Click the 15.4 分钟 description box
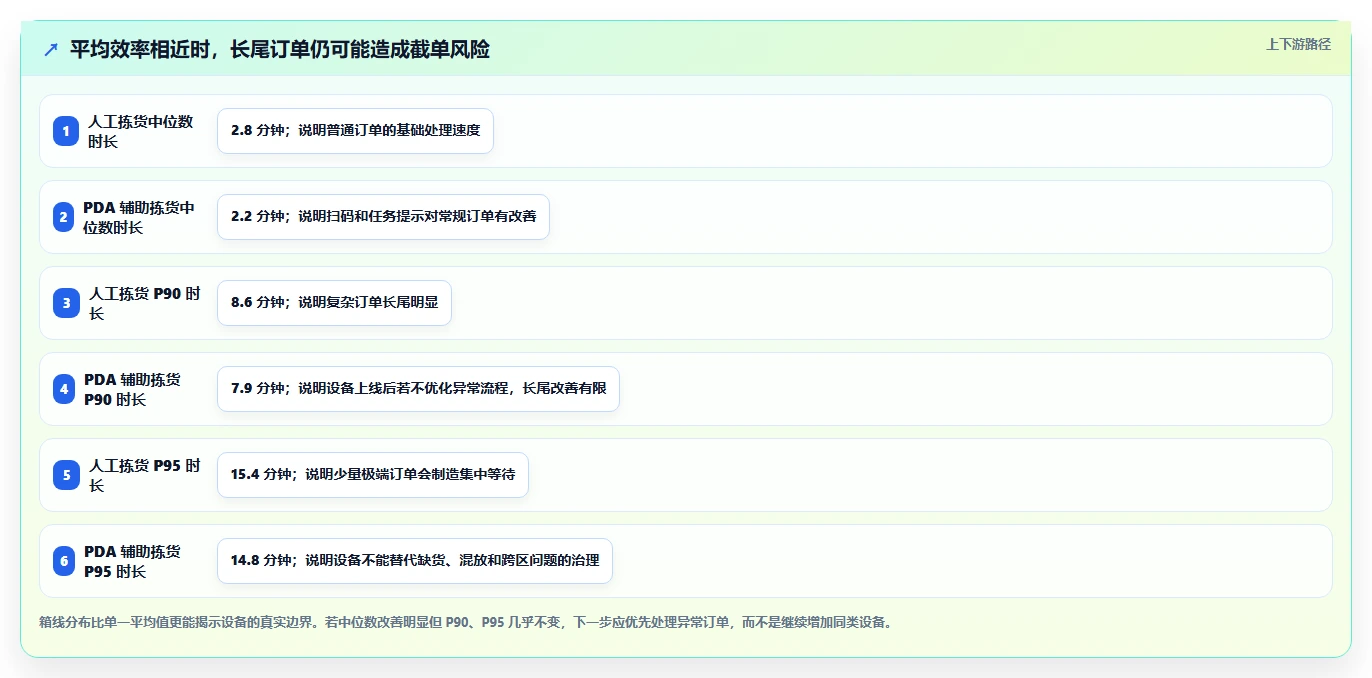The image size is (1372, 678). coord(372,475)
